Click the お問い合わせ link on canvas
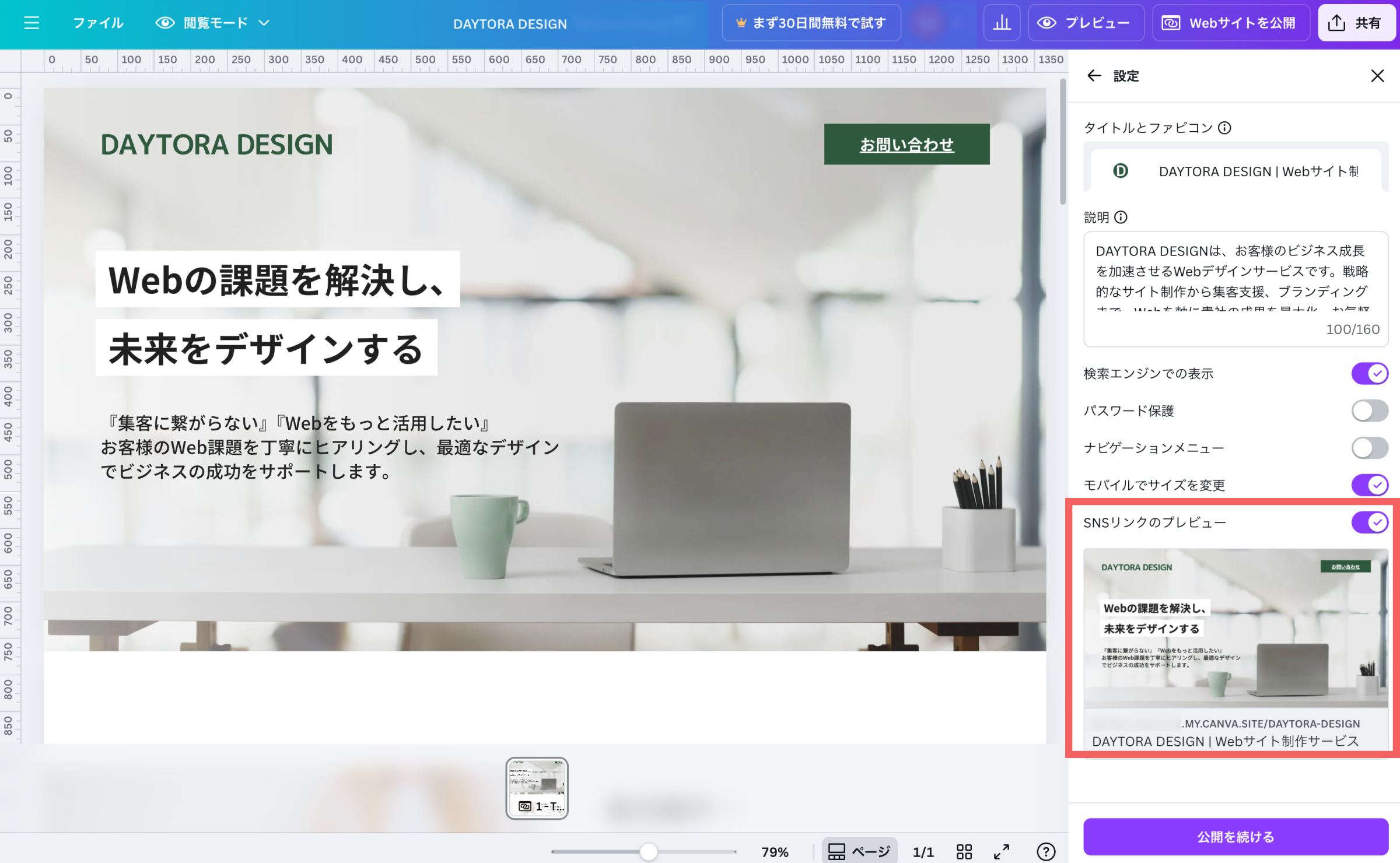The height and width of the screenshot is (863, 1400). [907, 144]
